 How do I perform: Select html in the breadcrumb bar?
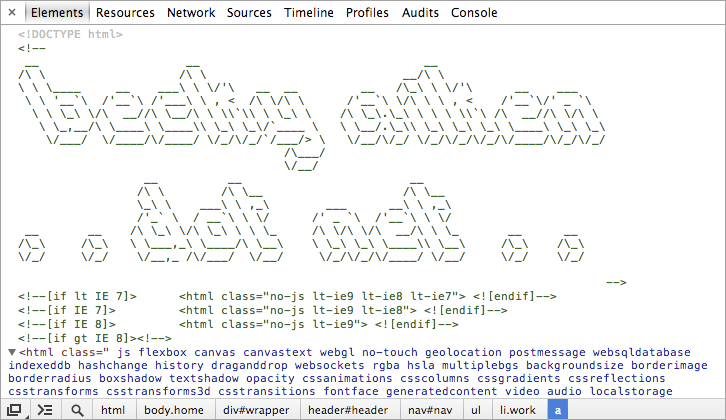[113, 410]
